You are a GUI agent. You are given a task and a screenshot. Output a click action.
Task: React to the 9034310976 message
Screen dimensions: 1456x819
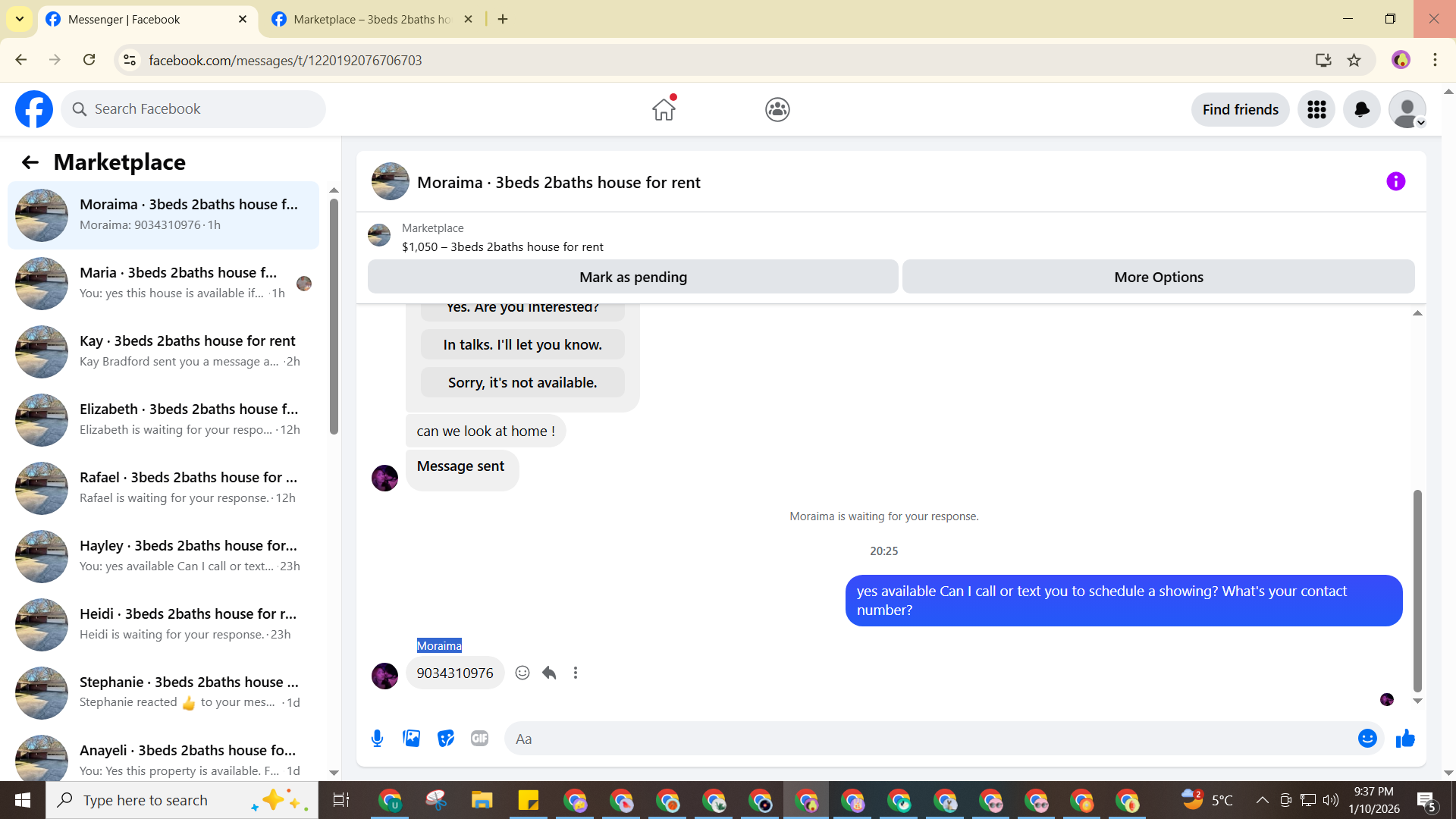point(522,673)
